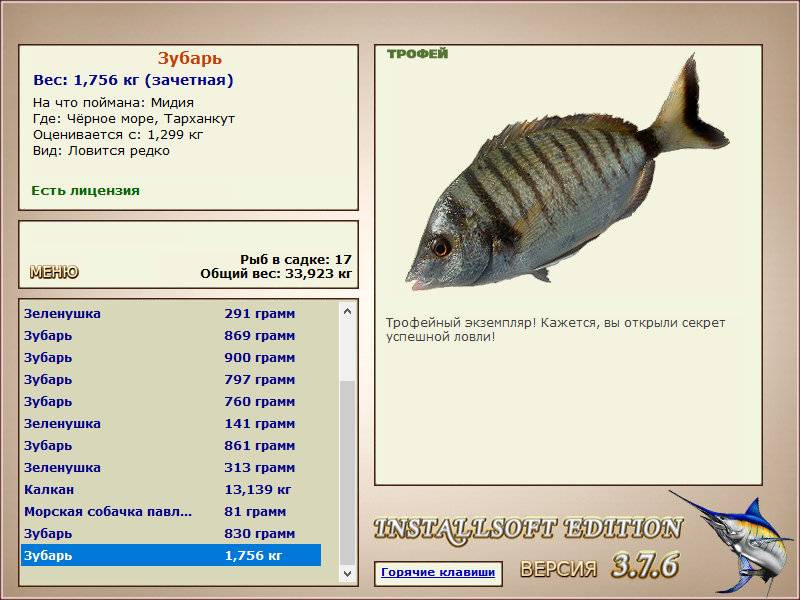Select Зубарь 830 грамм entry
The image size is (800, 600).
point(171,533)
